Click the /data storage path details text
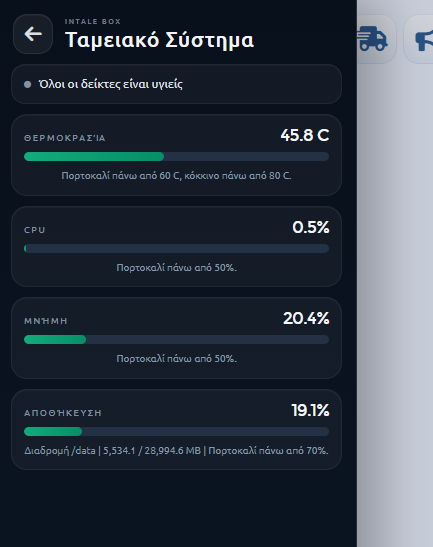This screenshot has height=547, width=433. 176,451
